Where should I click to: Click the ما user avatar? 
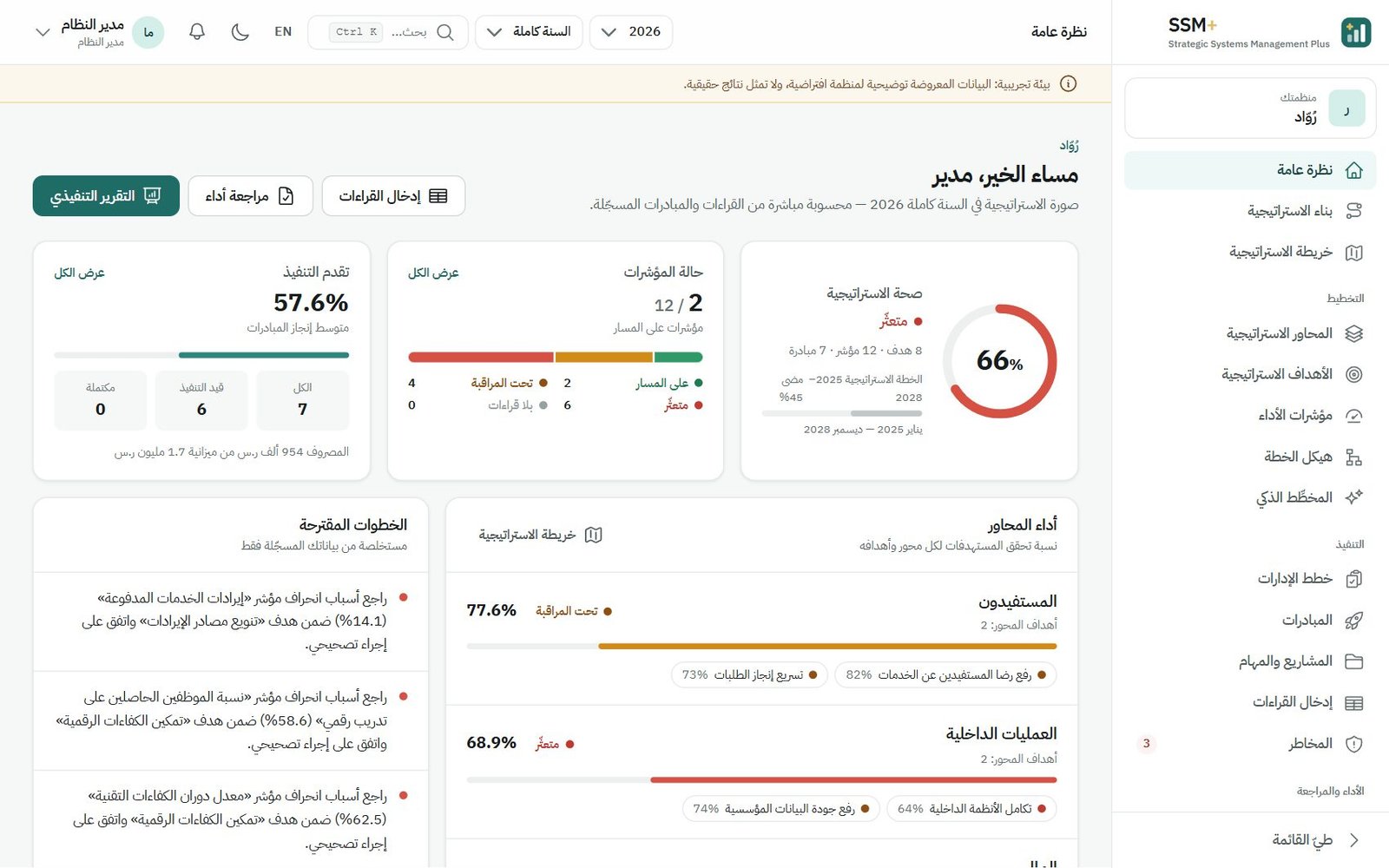148,32
